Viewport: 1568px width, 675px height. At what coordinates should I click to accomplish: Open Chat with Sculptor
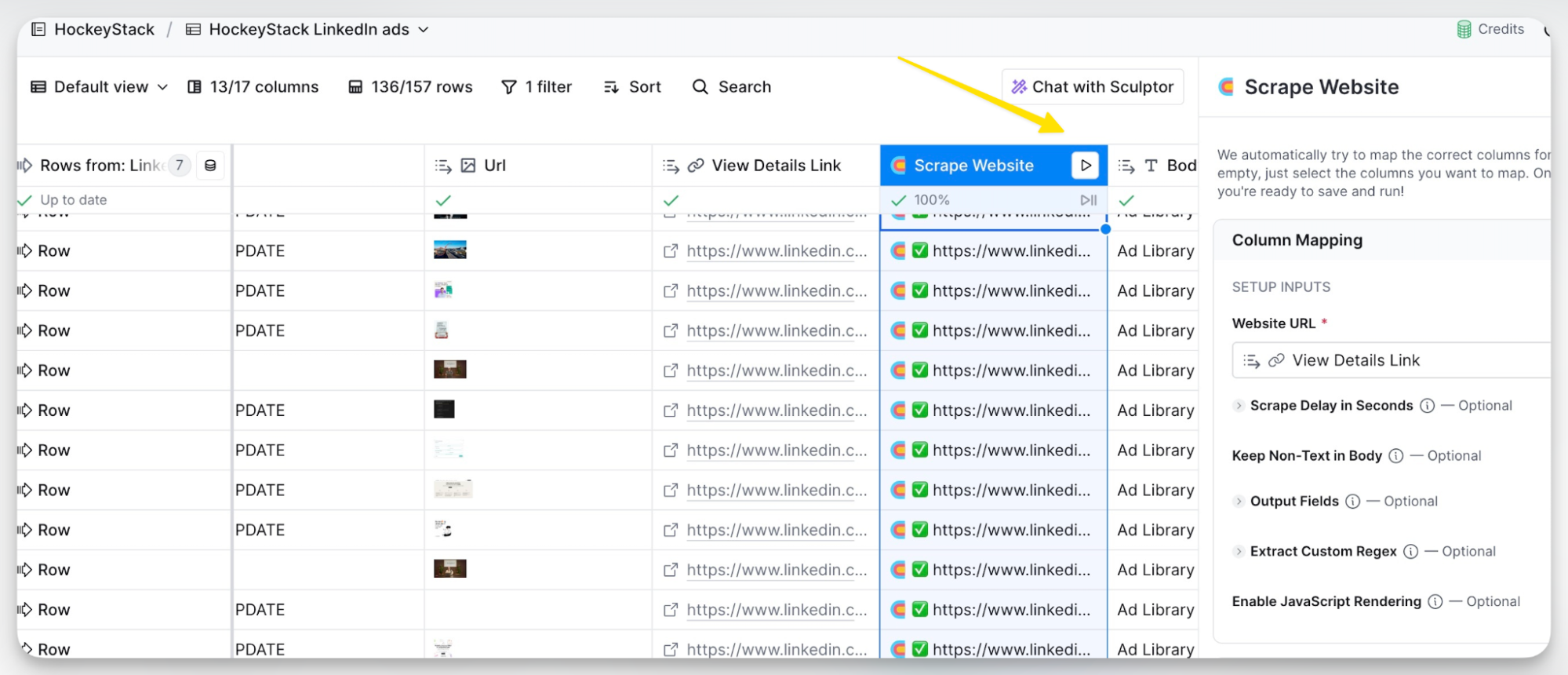[1093, 87]
